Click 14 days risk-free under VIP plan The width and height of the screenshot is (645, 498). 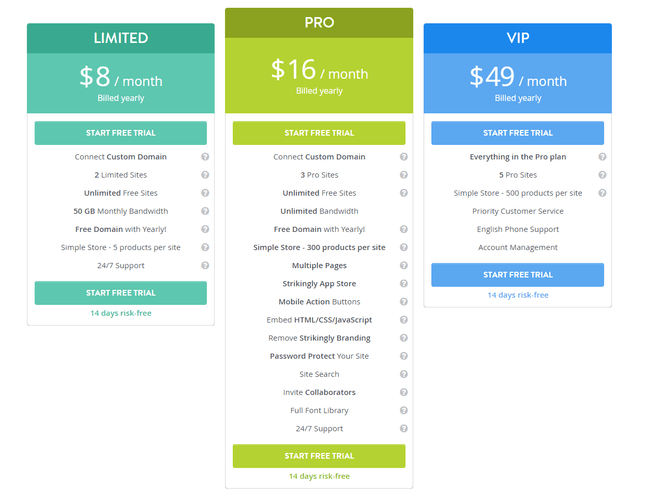tap(518, 295)
